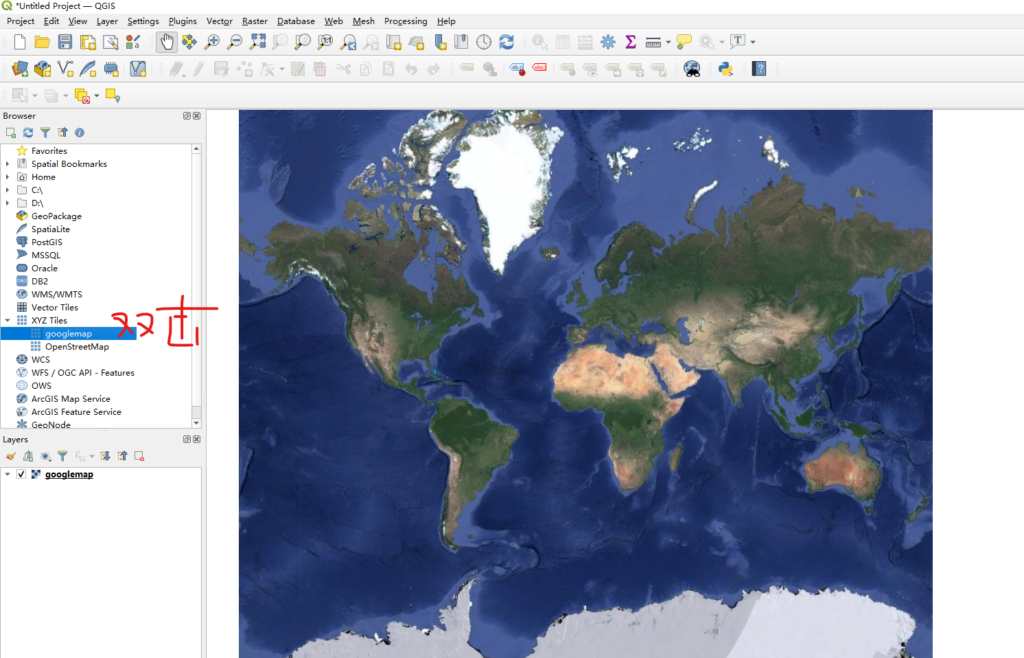Click the Refresh button in Browser panel

(28, 132)
